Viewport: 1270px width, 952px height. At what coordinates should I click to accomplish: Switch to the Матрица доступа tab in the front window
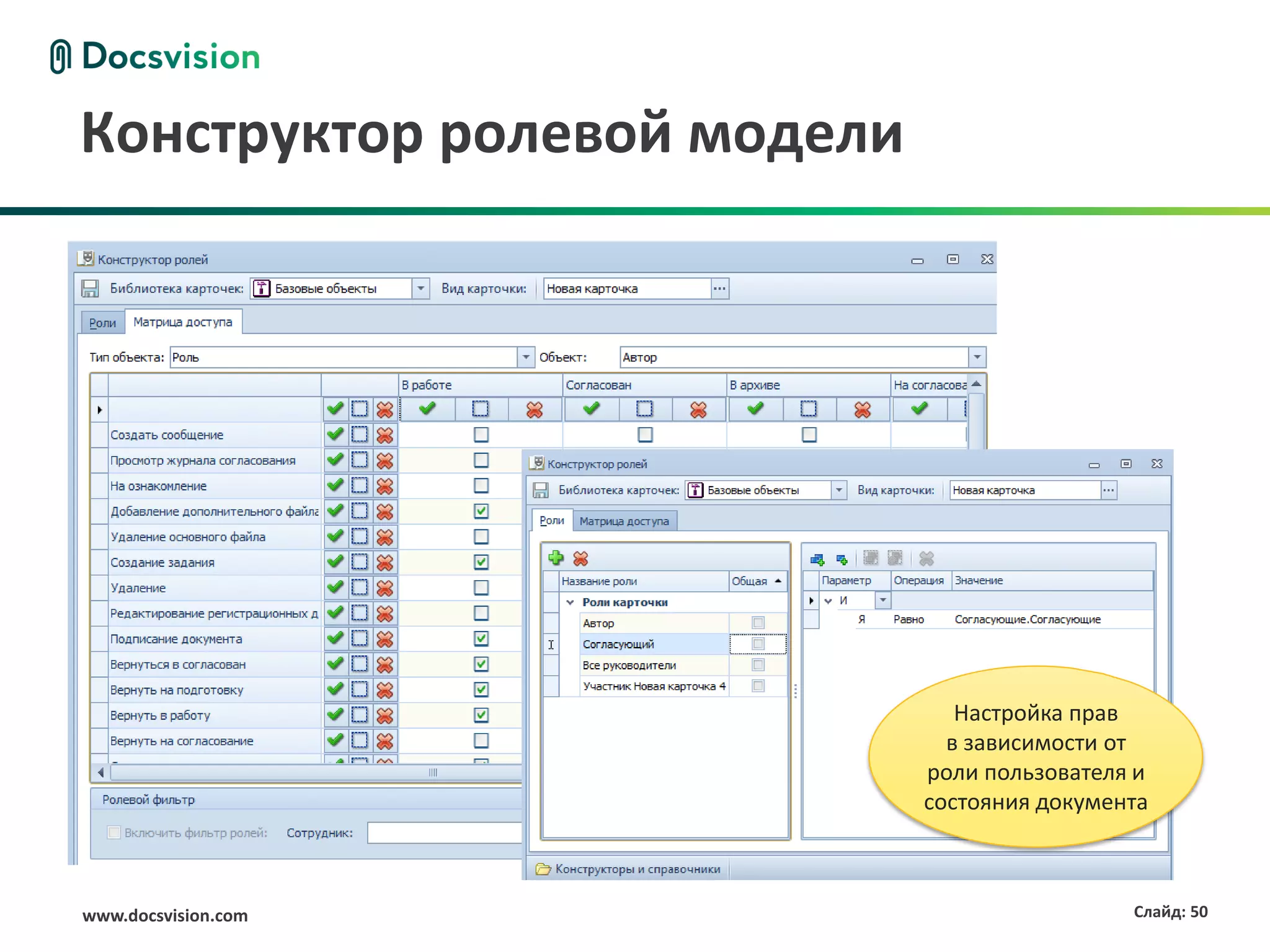624,521
